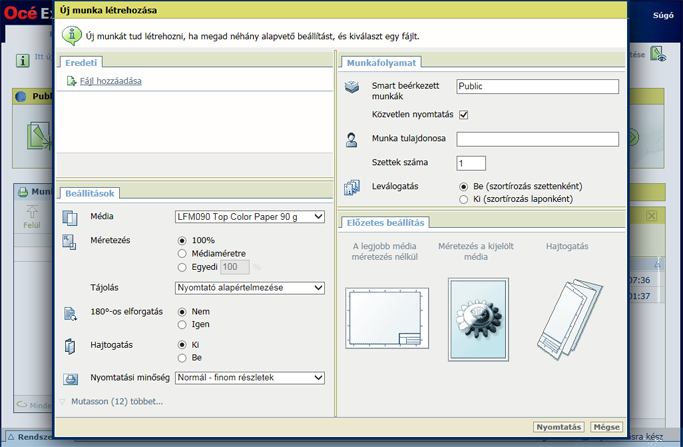Click the Munka tulajdonosa input field

click(538, 139)
